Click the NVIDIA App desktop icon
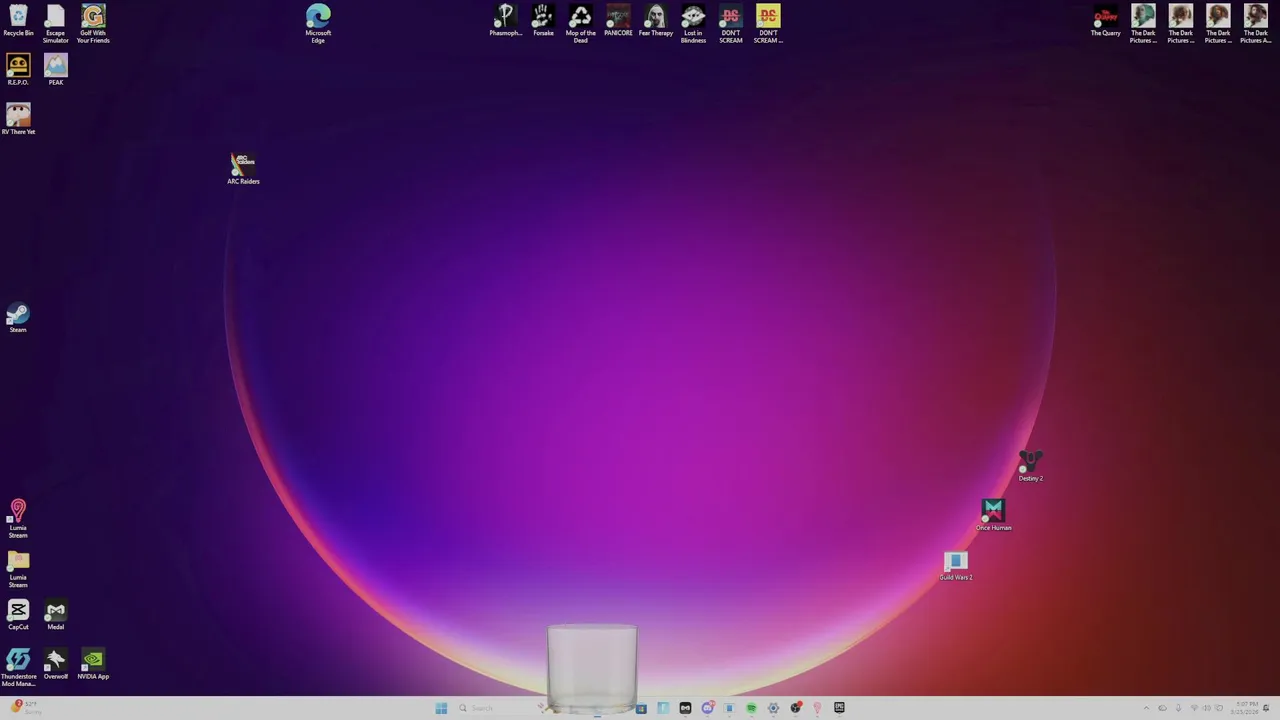The width and height of the screenshot is (1280, 720). [93, 664]
